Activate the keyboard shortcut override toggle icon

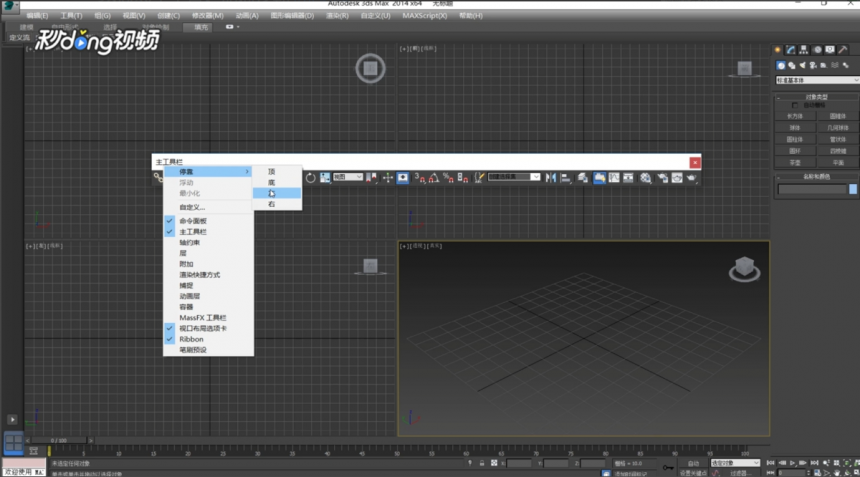tap(403, 178)
